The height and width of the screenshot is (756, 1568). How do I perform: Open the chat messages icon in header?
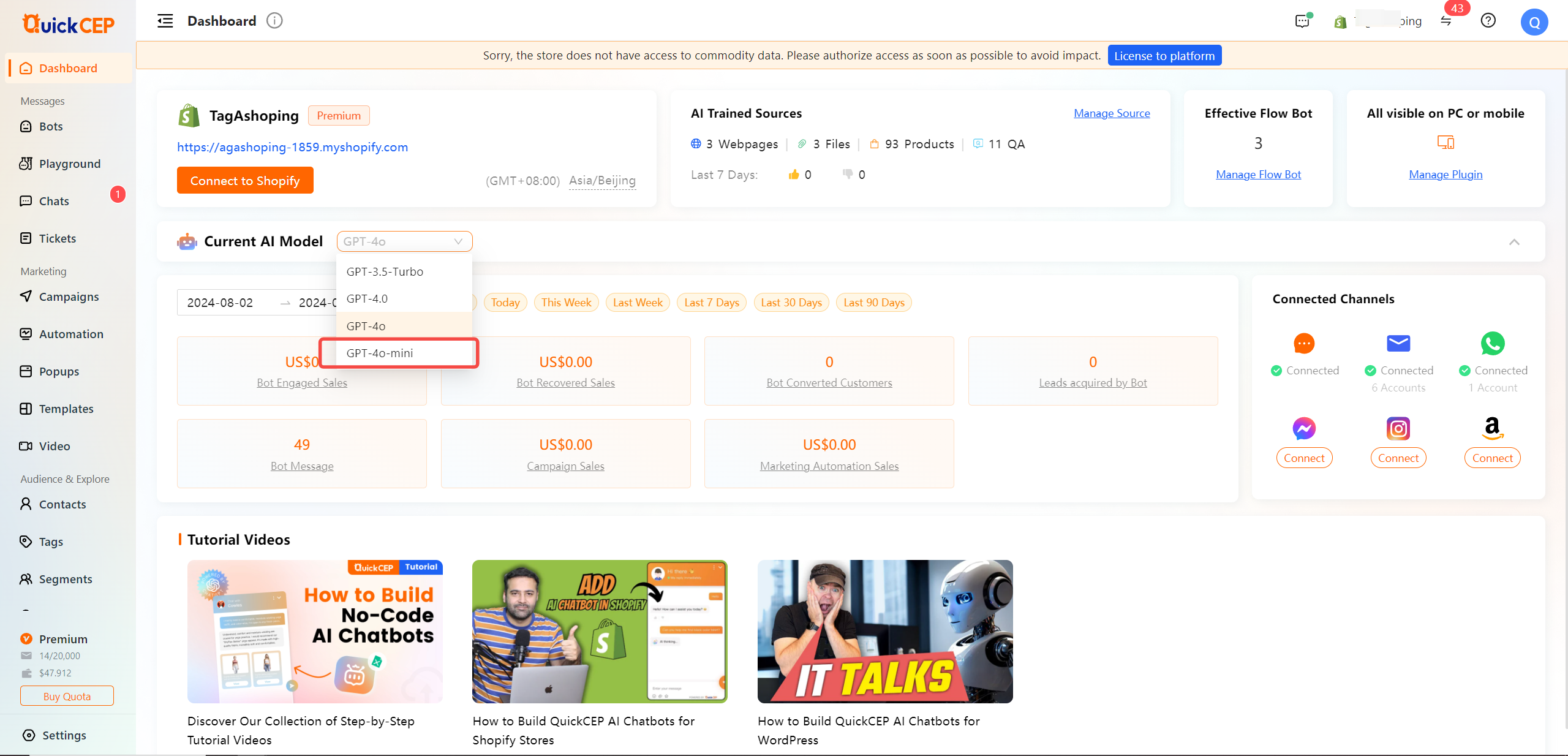pyautogui.click(x=1302, y=21)
